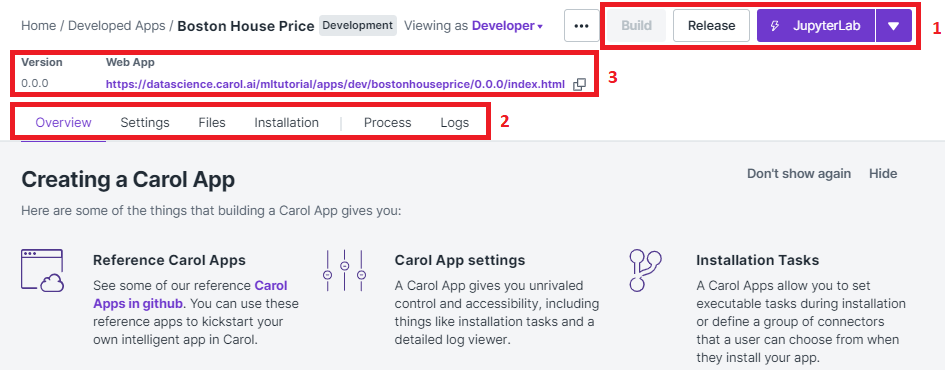Screen dimensions: 945x370
Task: Click the Creating a Carol App heading
Action: [x=128, y=180]
